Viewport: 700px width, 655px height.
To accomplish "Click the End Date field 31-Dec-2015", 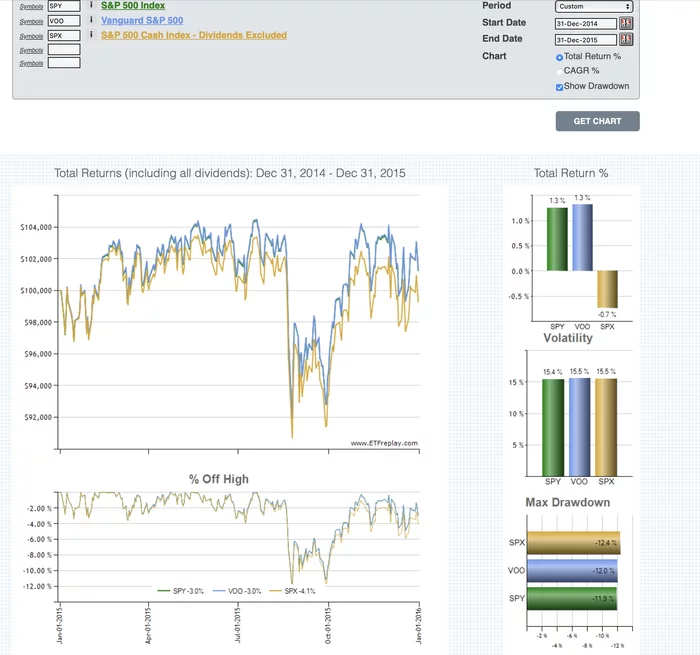I will 586,40.
